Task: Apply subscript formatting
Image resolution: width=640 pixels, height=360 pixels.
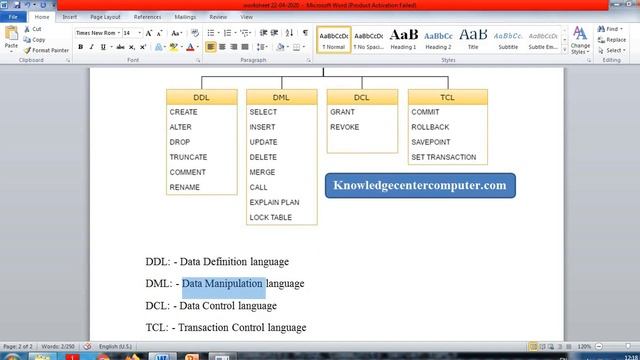Action: coord(131,47)
